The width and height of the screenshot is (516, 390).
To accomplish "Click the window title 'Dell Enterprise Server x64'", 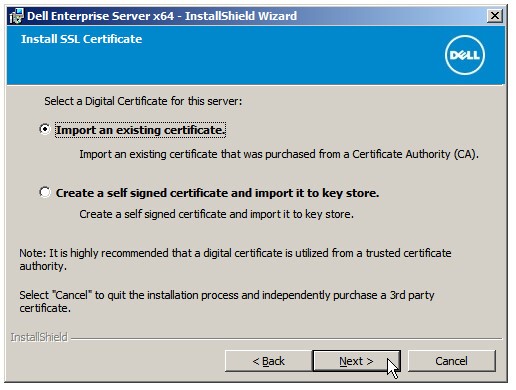I will 100,16.
